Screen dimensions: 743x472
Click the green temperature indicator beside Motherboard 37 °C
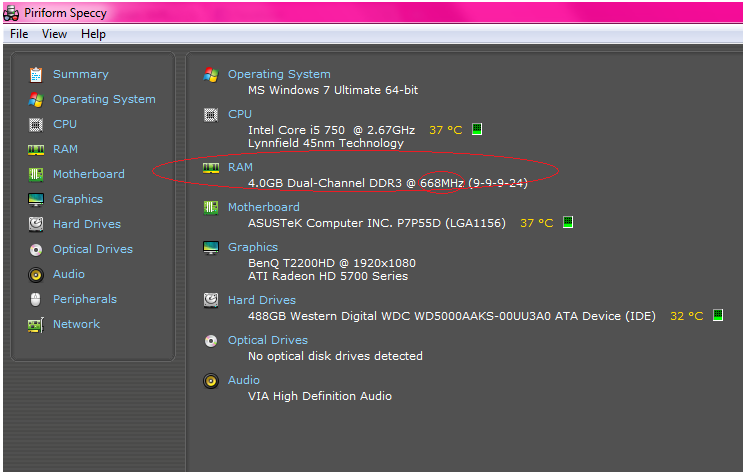(x=568, y=222)
